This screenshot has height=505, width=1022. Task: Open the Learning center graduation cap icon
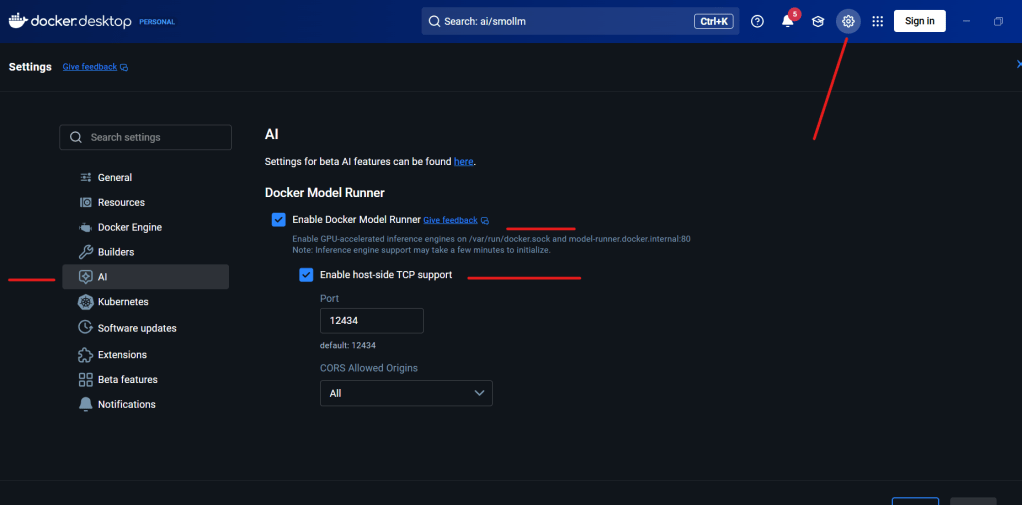coord(817,22)
